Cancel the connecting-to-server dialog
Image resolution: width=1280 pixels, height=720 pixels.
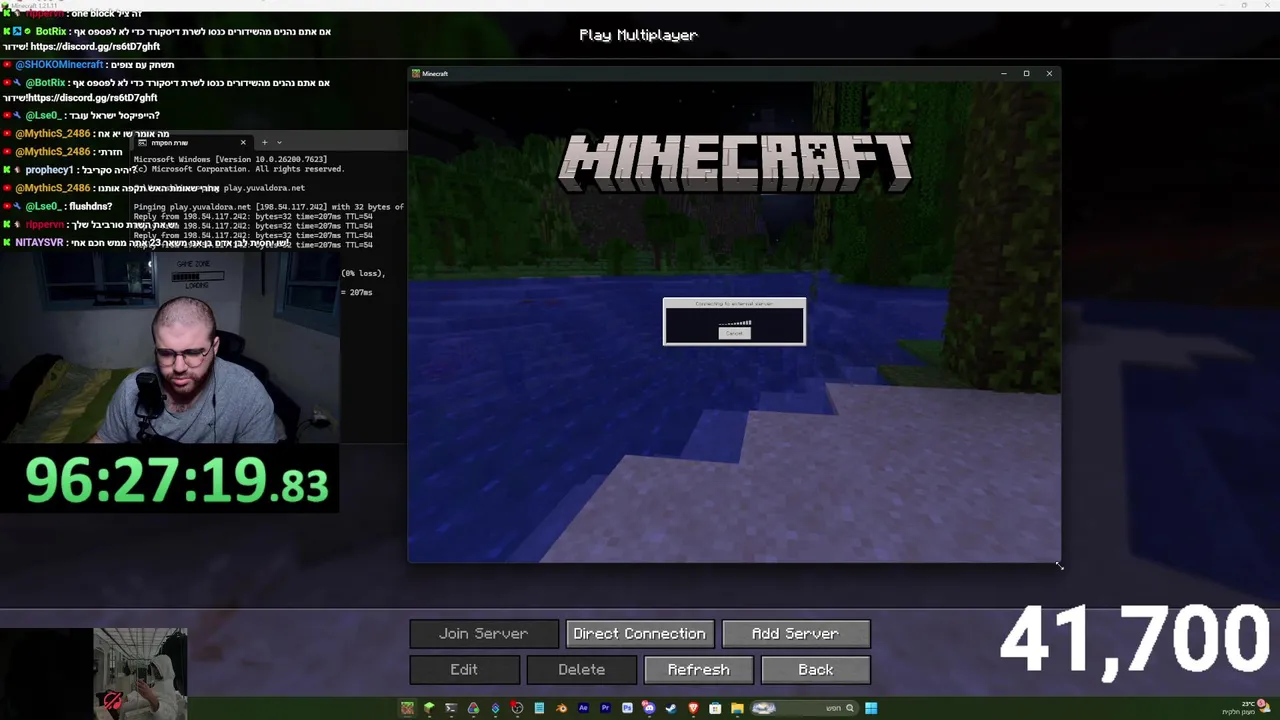(x=734, y=333)
